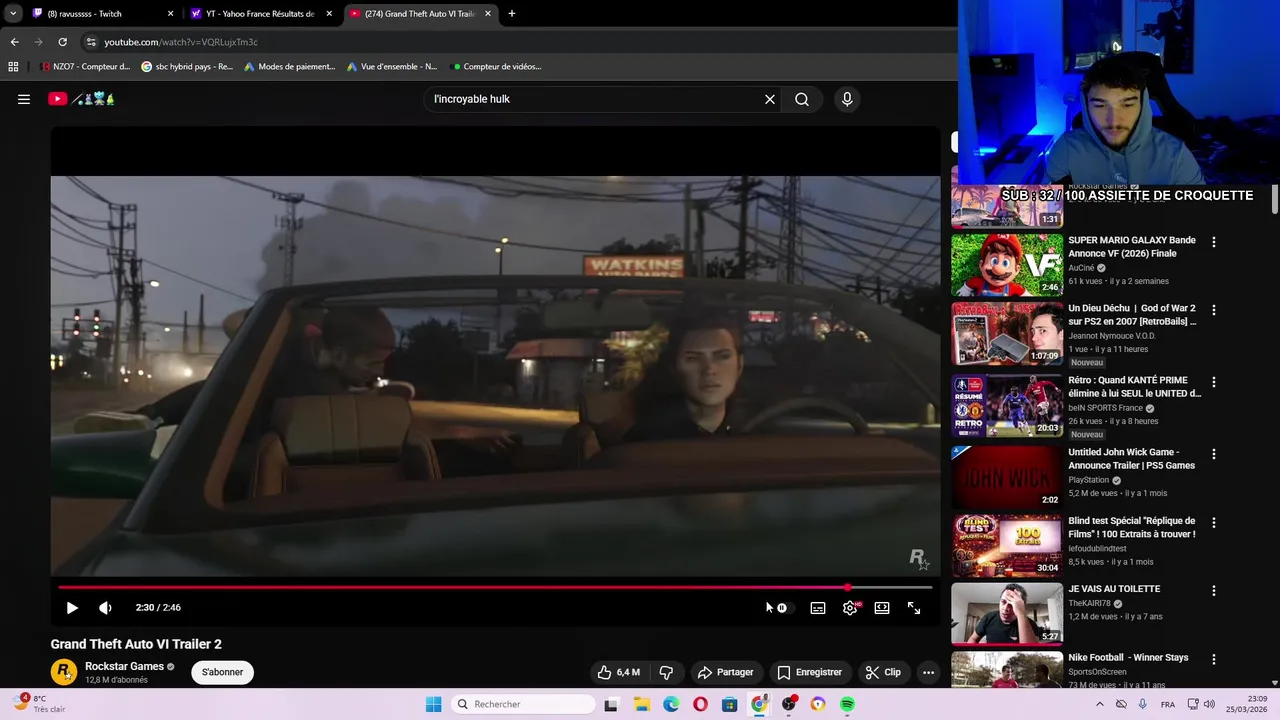The width and height of the screenshot is (1280, 720).
Task: Open options menu for Nike Football video
Action: click(x=1214, y=659)
